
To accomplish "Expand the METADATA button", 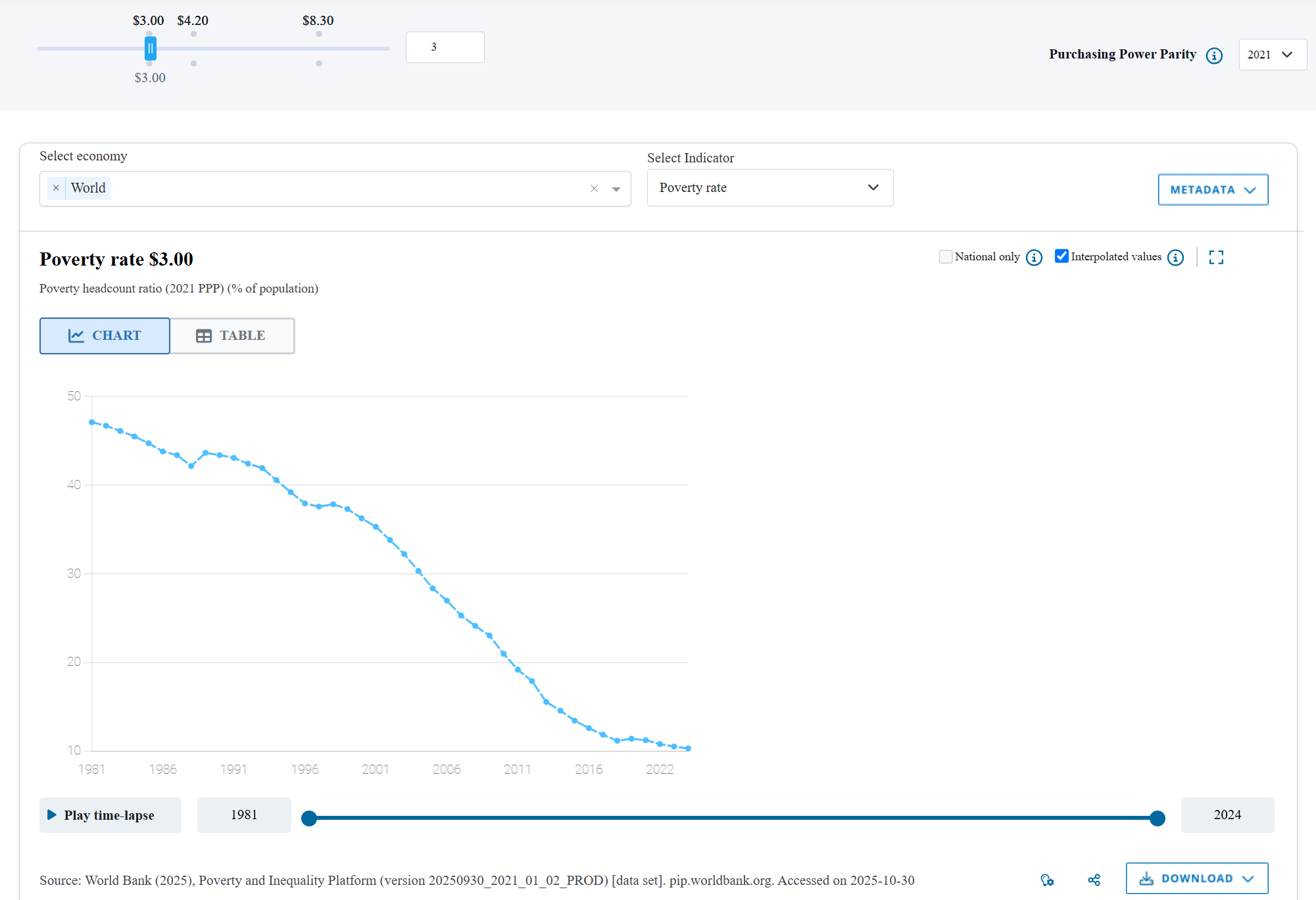I will click(1212, 190).
